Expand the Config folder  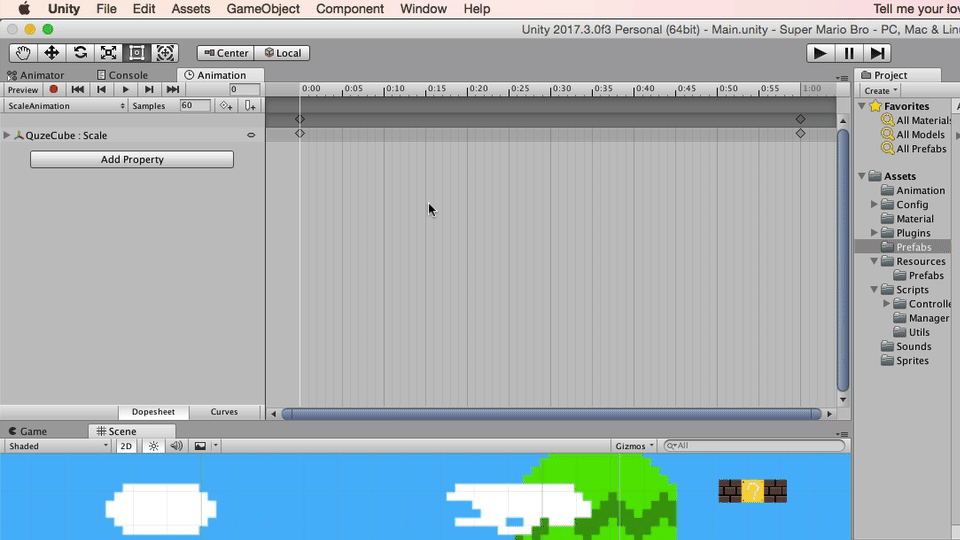(874, 204)
